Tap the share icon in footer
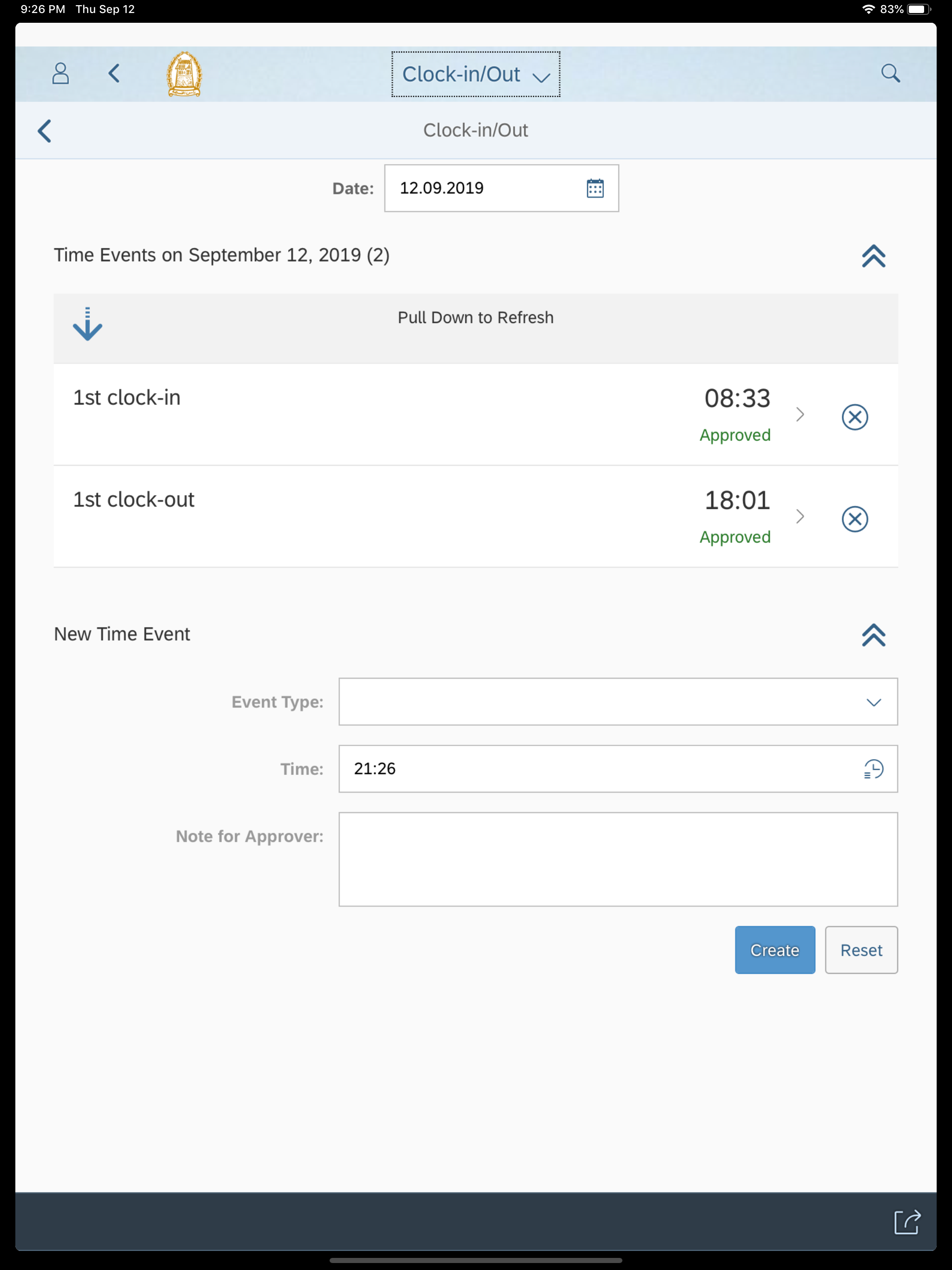 (907, 1222)
